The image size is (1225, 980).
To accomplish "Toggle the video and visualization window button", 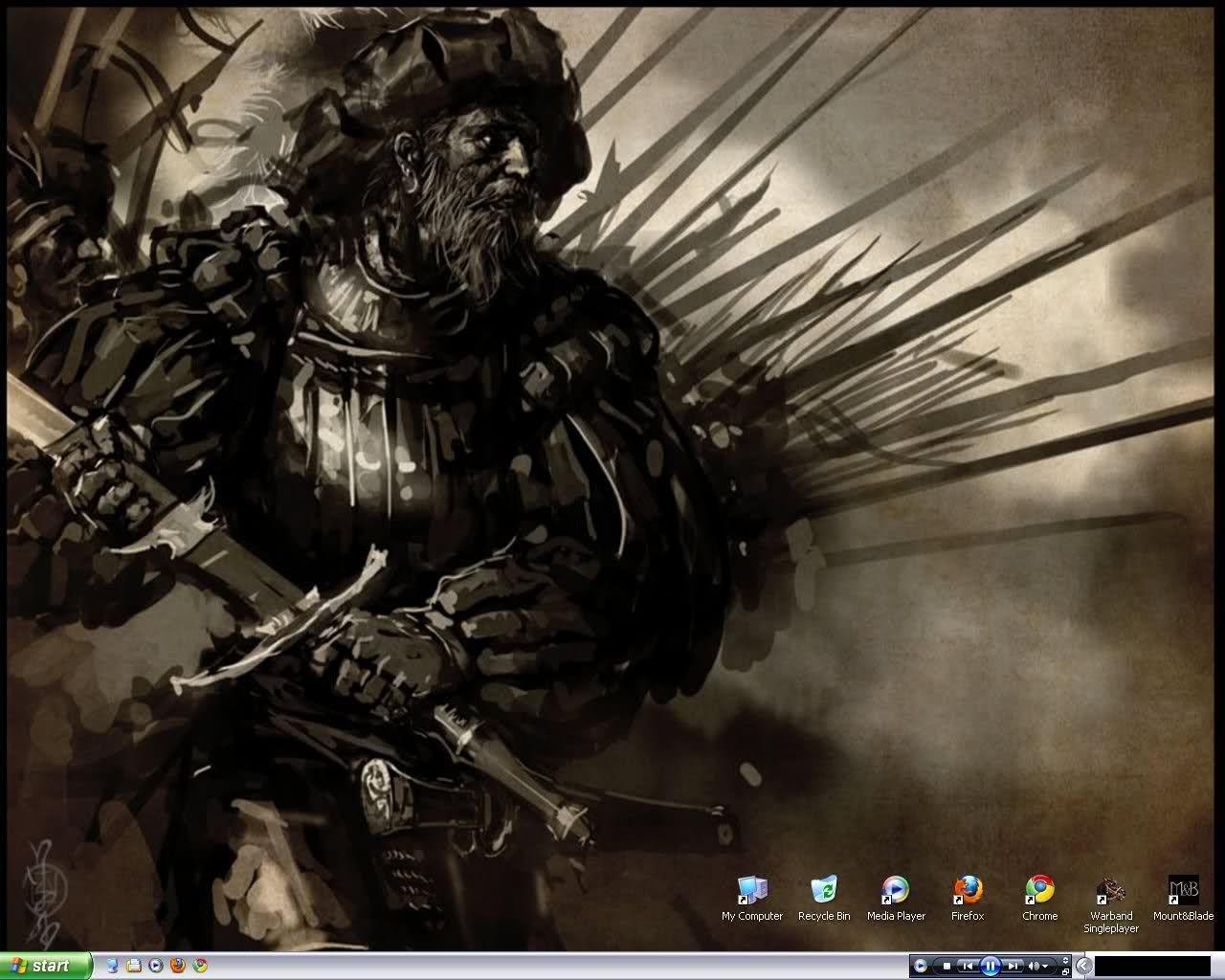I will pyautogui.click(x=1065, y=960).
